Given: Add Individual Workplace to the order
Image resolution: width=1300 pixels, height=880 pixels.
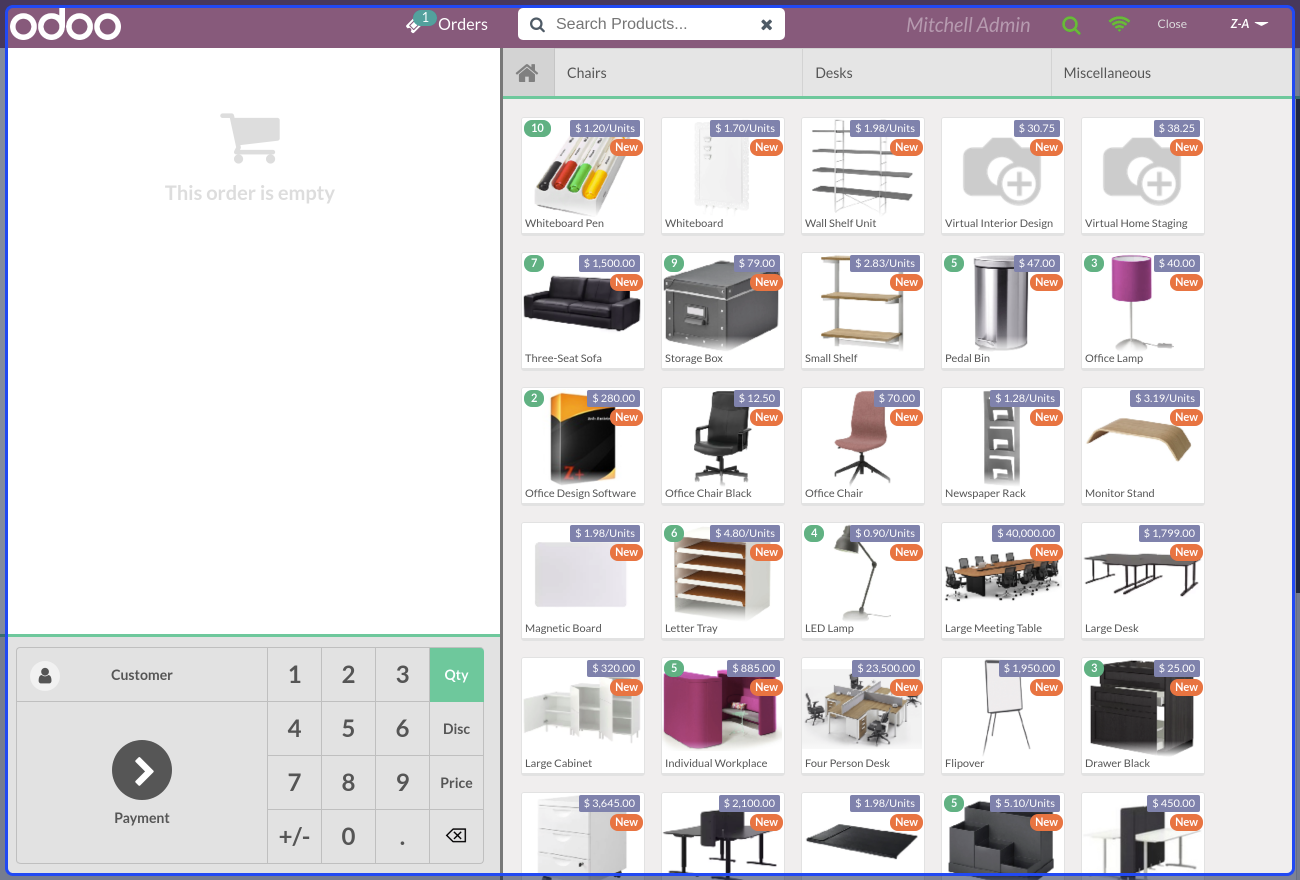Looking at the screenshot, I should [x=723, y=716].
